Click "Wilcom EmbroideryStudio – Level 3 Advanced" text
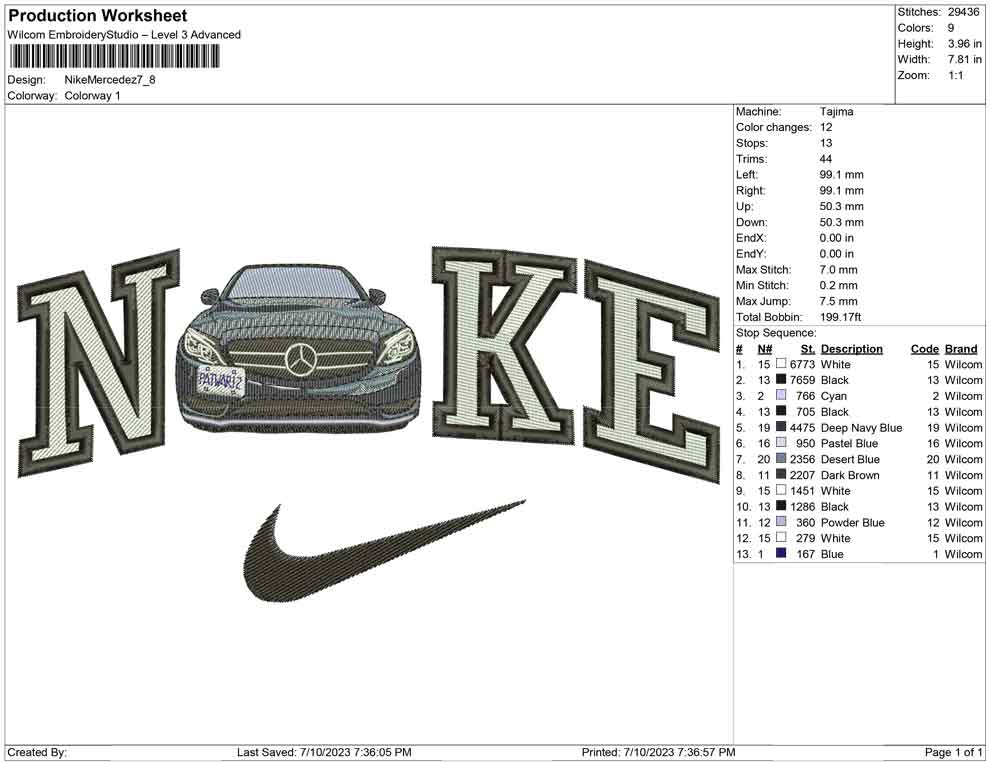 (124, 35)
